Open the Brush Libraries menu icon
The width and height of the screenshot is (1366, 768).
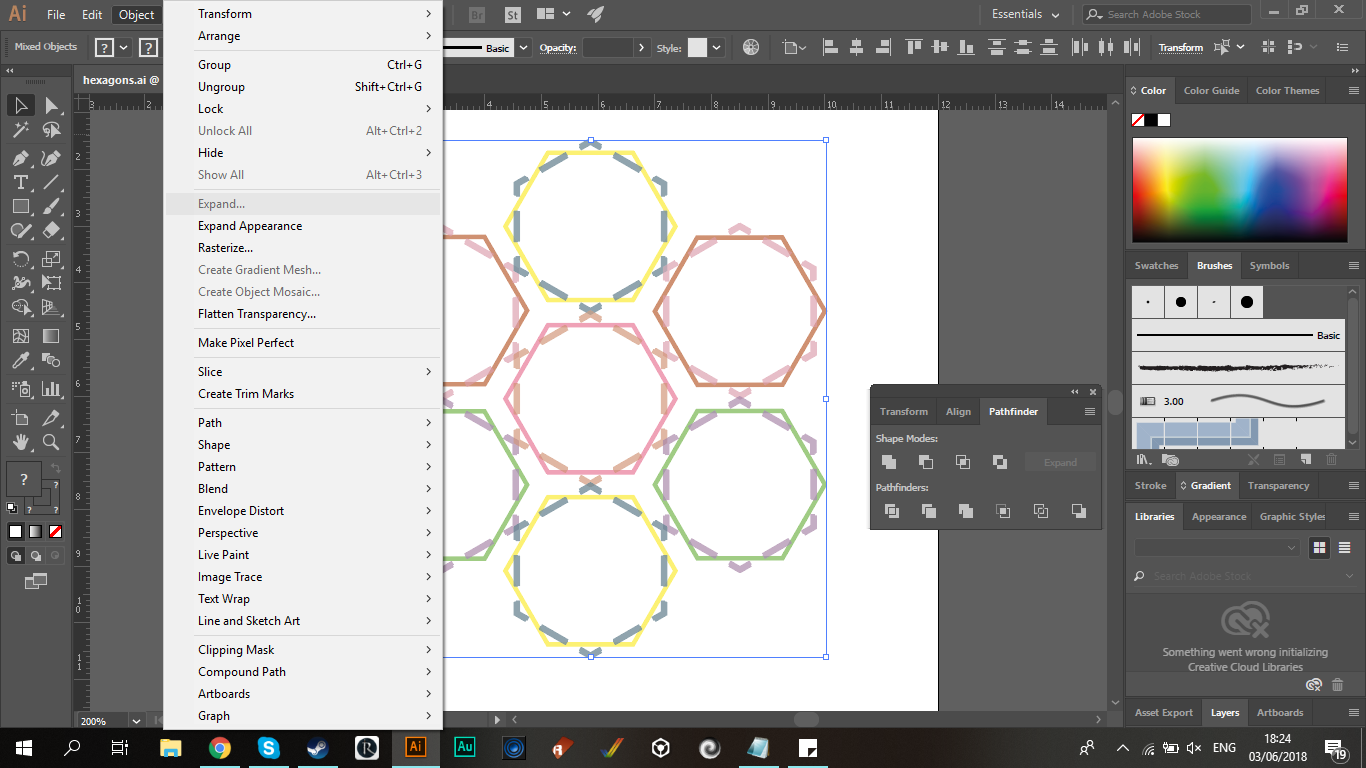coord(1142,459)
